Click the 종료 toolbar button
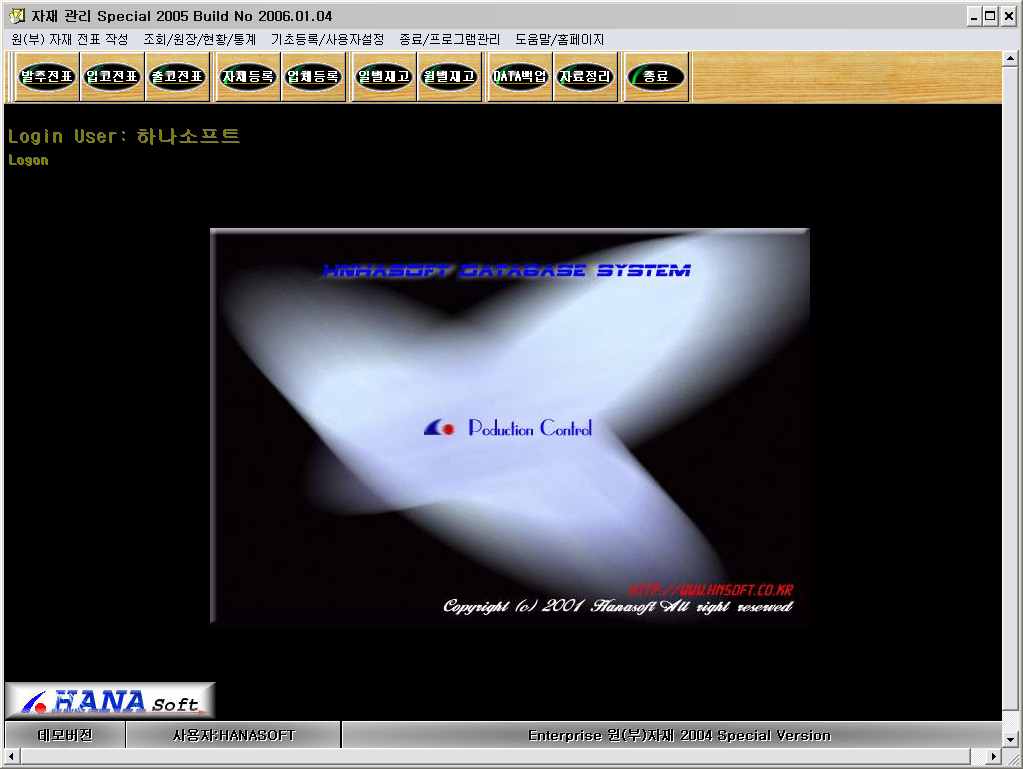The height and width of the screenshot is (769, 1023). pyautogui.click(x=656, y=77)
